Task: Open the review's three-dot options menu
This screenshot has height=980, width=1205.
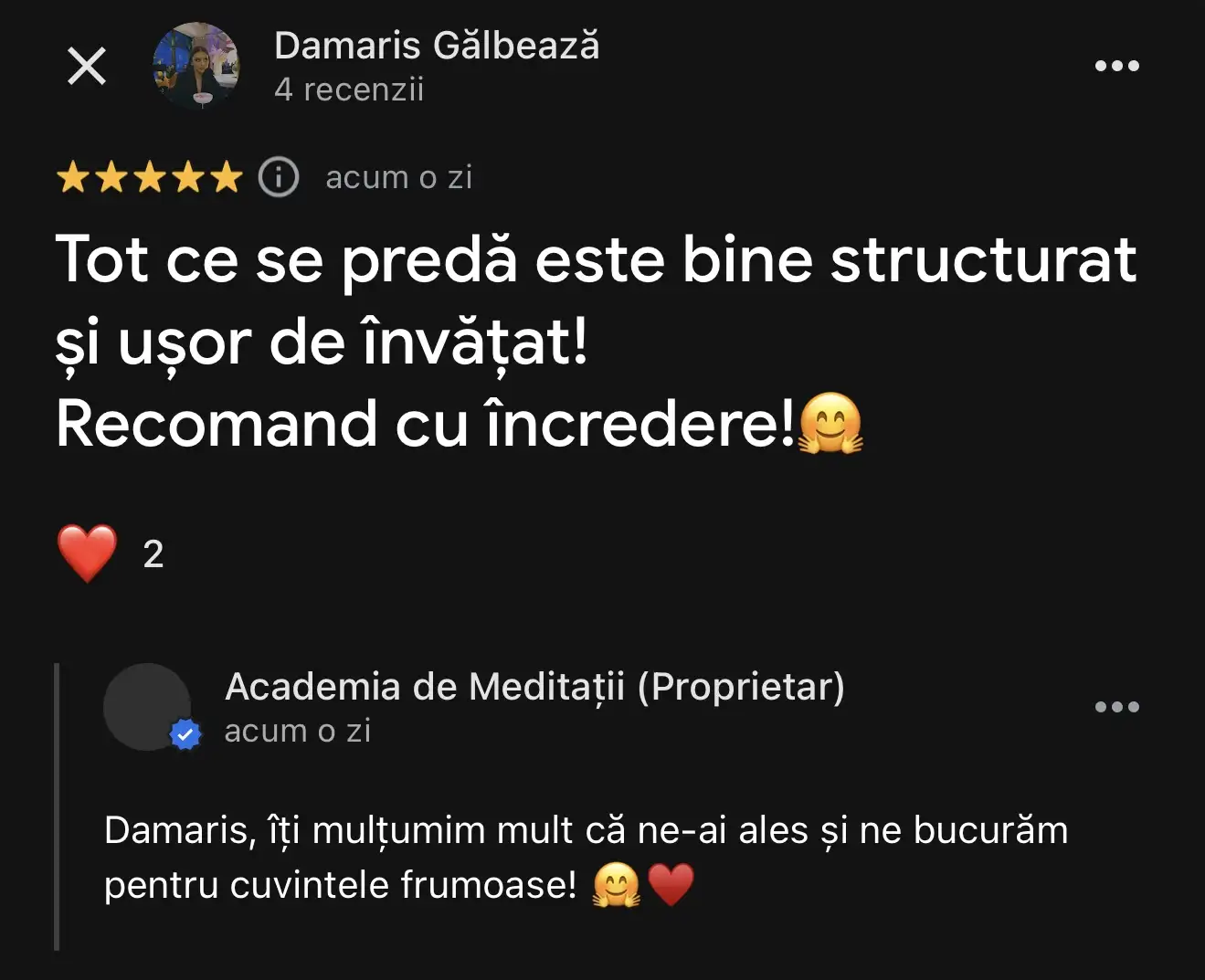Action: pos(1117,66)
